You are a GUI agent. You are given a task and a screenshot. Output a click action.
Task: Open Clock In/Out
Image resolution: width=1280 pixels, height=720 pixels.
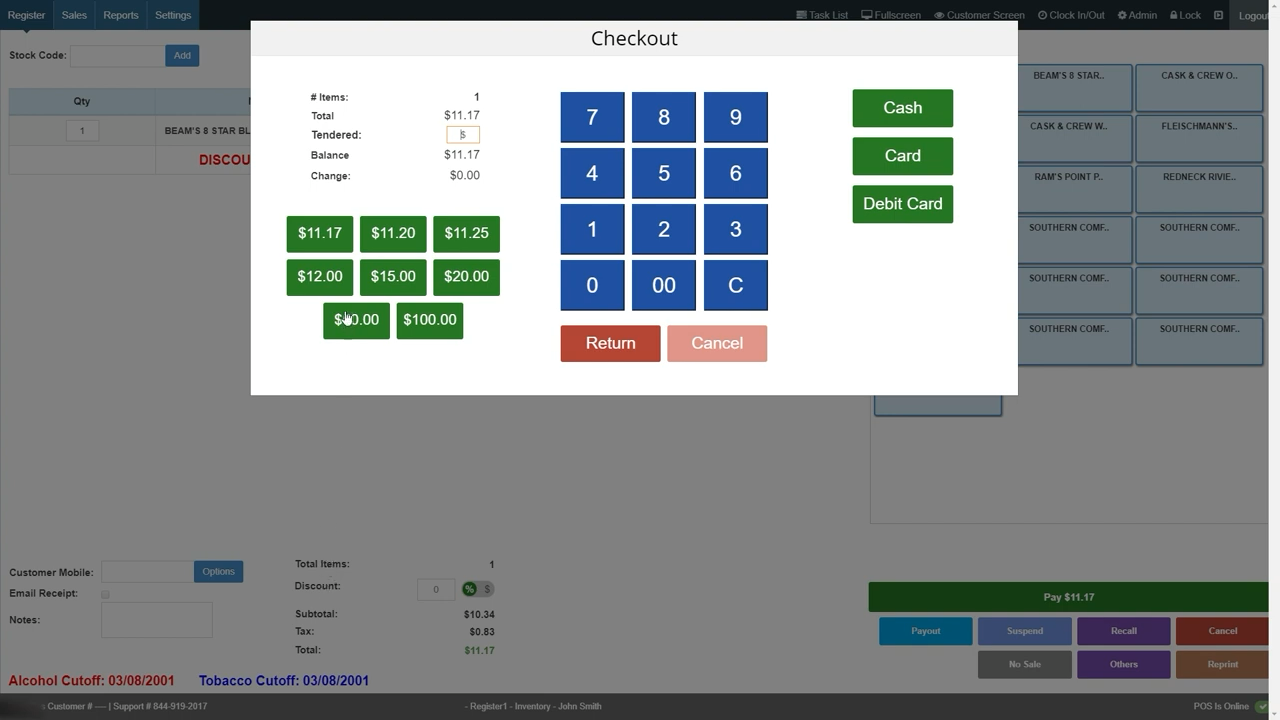pos(1071,15)
